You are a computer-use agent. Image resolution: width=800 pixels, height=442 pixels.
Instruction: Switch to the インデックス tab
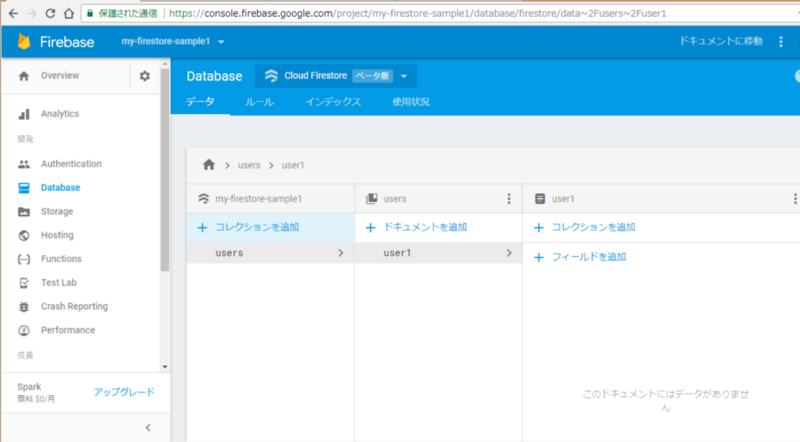pyautogui.click(x=333, y=102)
